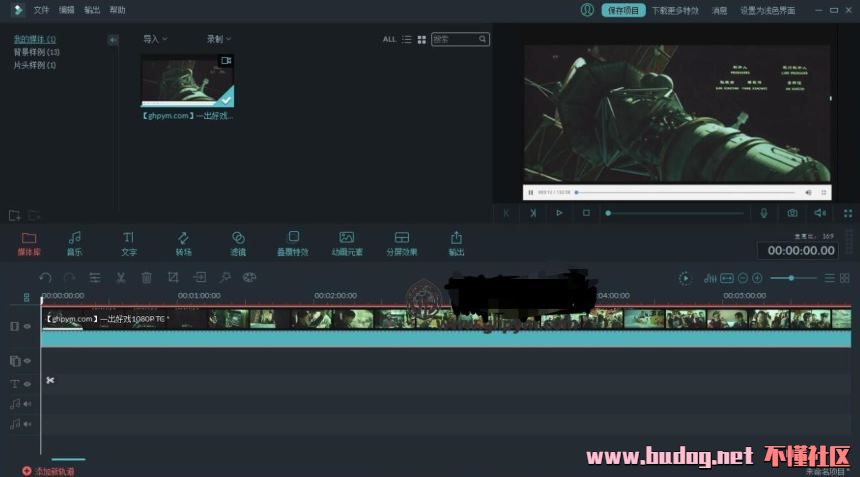Open the 转场 transitions tab
Screen dimensions: 860x477
pyautogui.click(x=183, y=243)
